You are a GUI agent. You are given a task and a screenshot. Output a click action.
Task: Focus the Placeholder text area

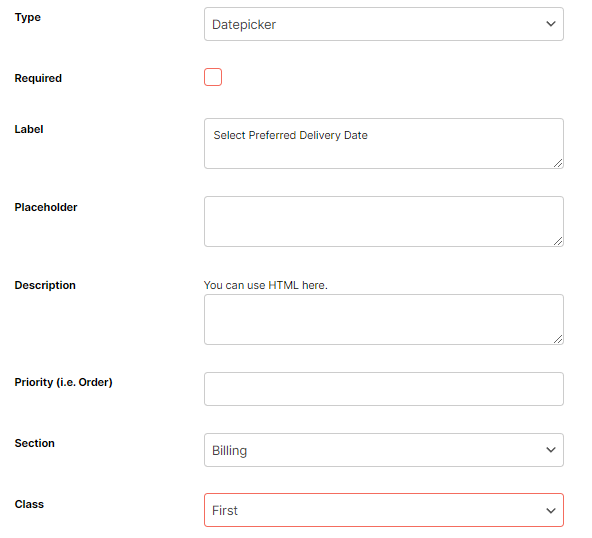tap(384, 222)
